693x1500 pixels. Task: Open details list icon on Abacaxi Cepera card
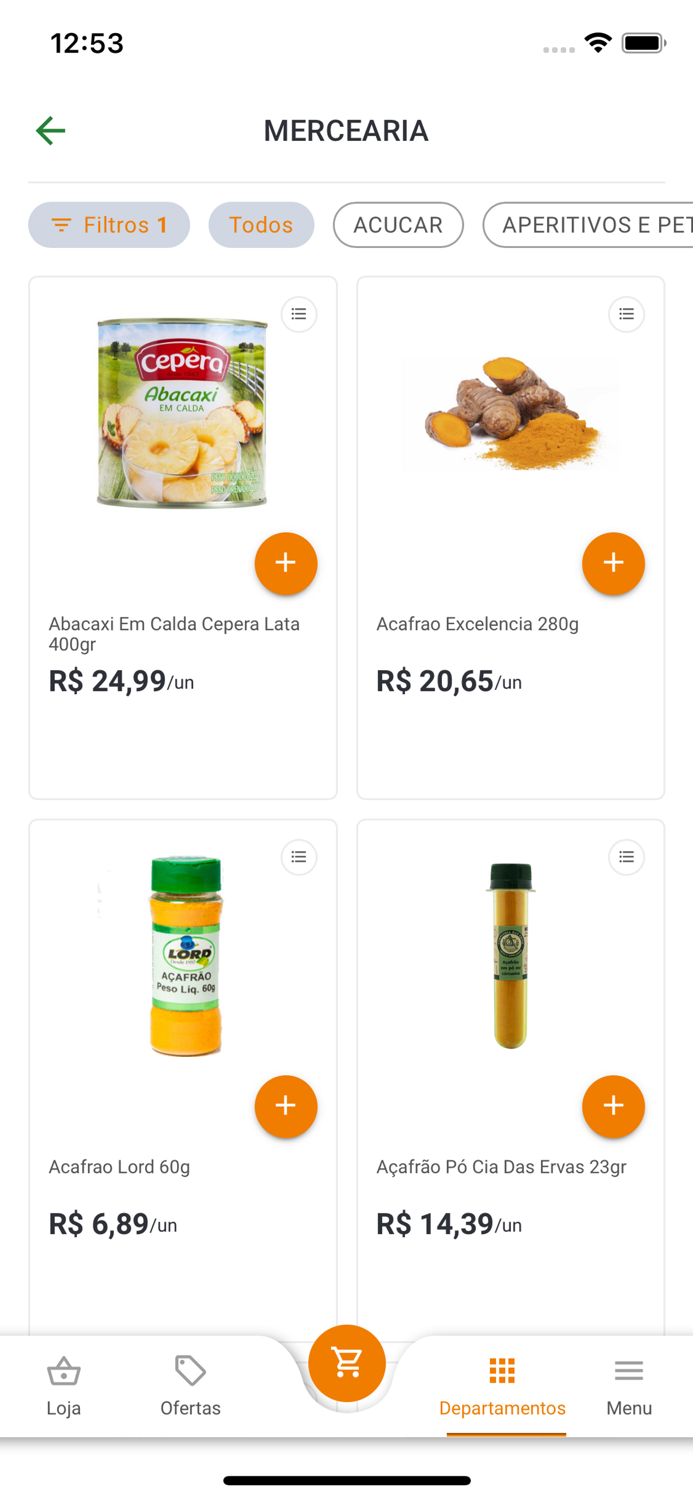(298, 313)
